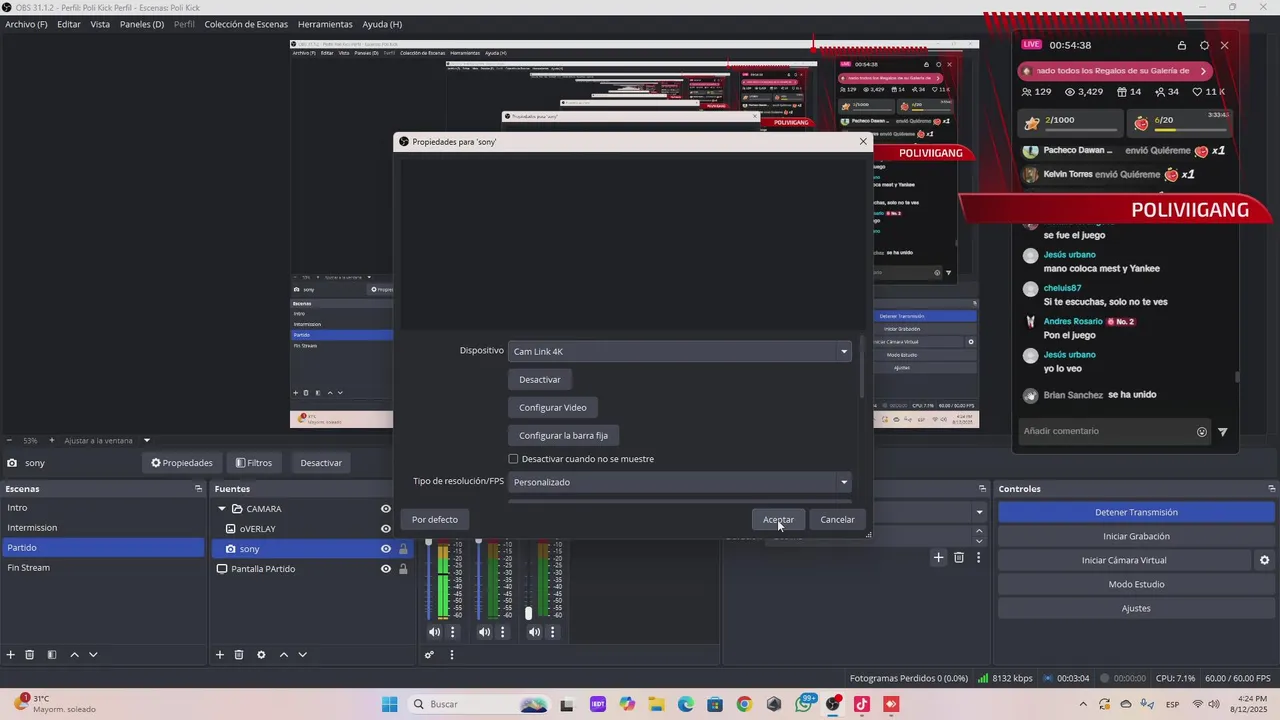Mute the second audio mixer channel
This screenshot has height=720, width=1280.
tap(484, 632)
